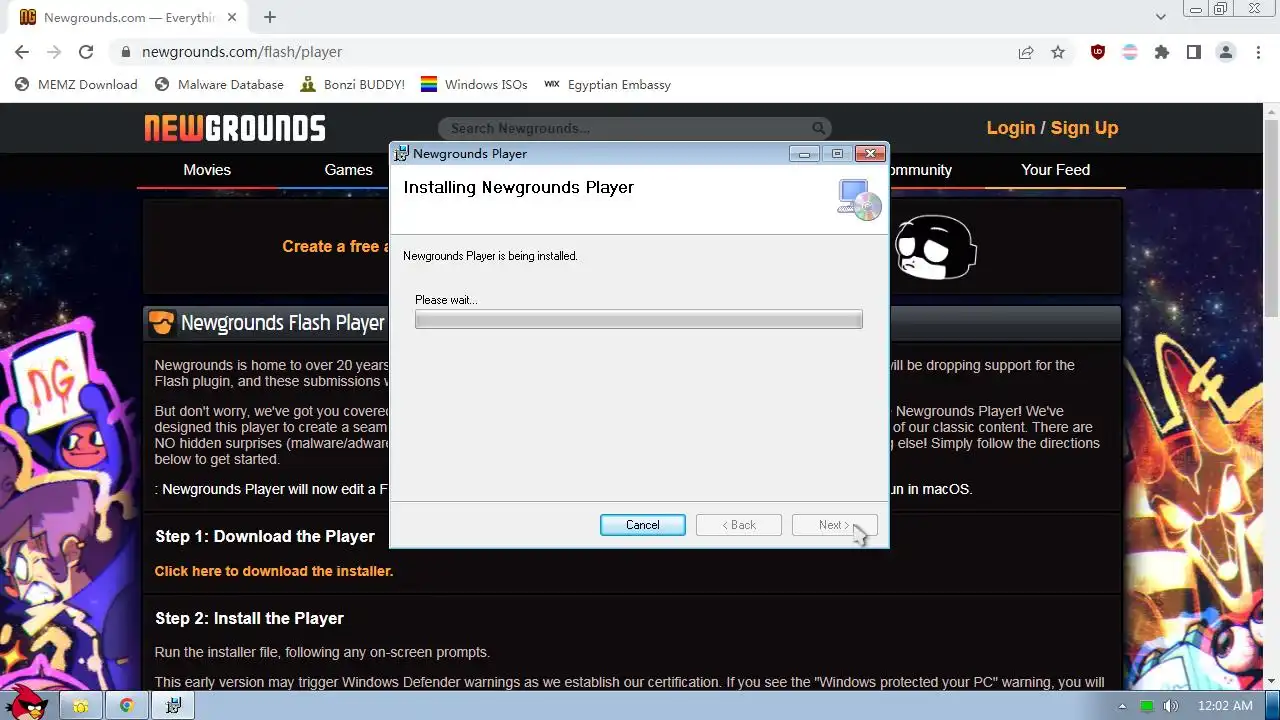Click the volume speaker tray icon
Screen dimensions: 1280x720
click(1171, 706)
